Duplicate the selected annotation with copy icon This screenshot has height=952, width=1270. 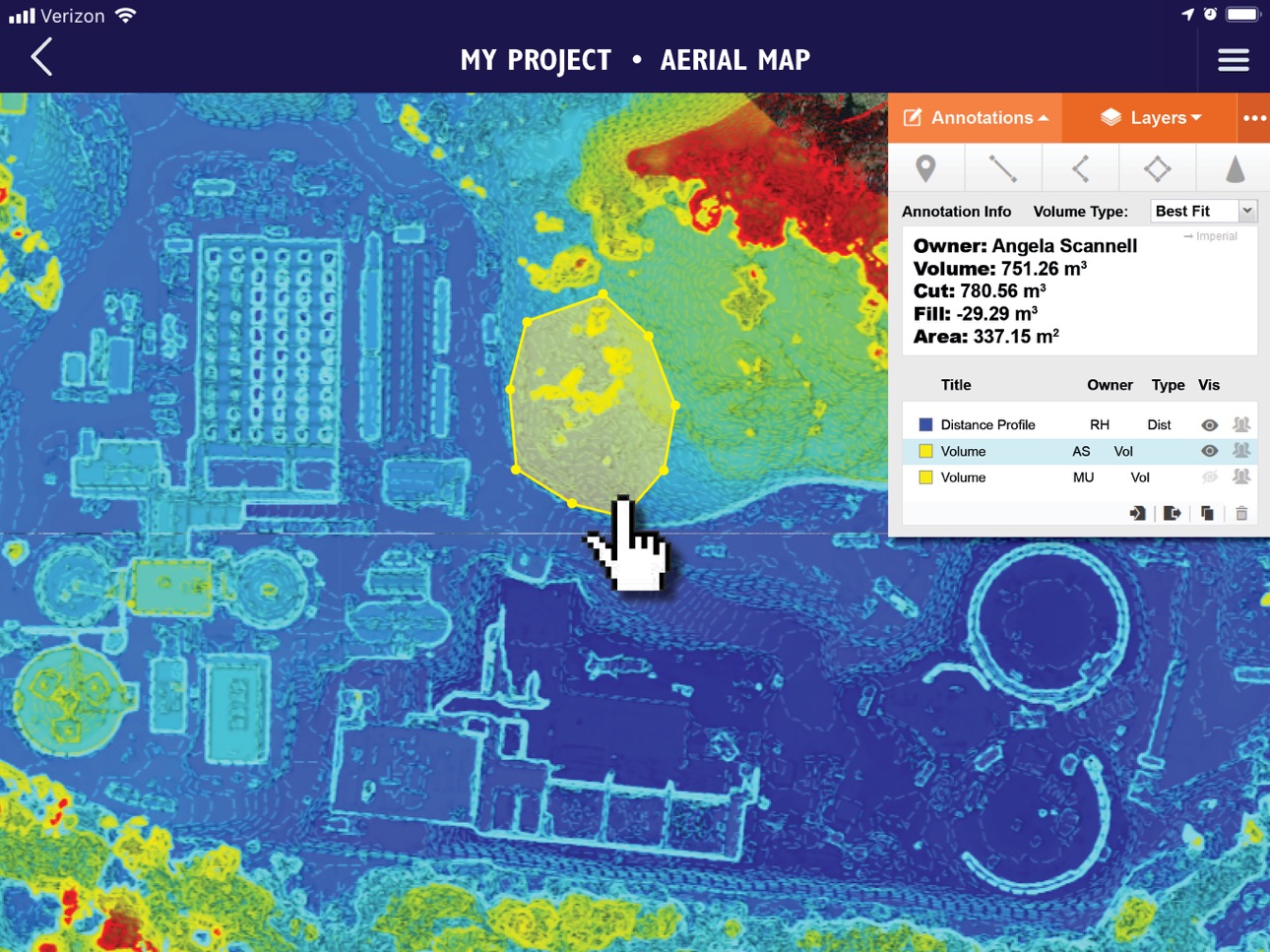(1207, 513)
